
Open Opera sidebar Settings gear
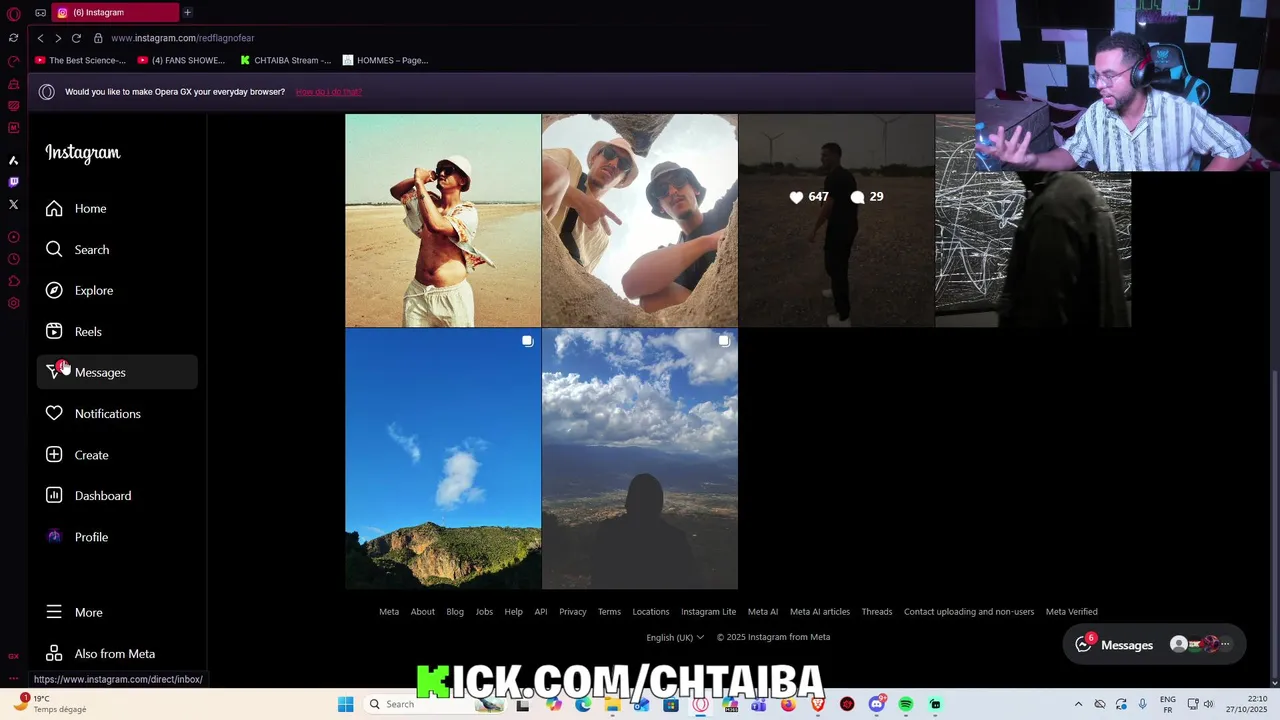(x=13, y=303)
